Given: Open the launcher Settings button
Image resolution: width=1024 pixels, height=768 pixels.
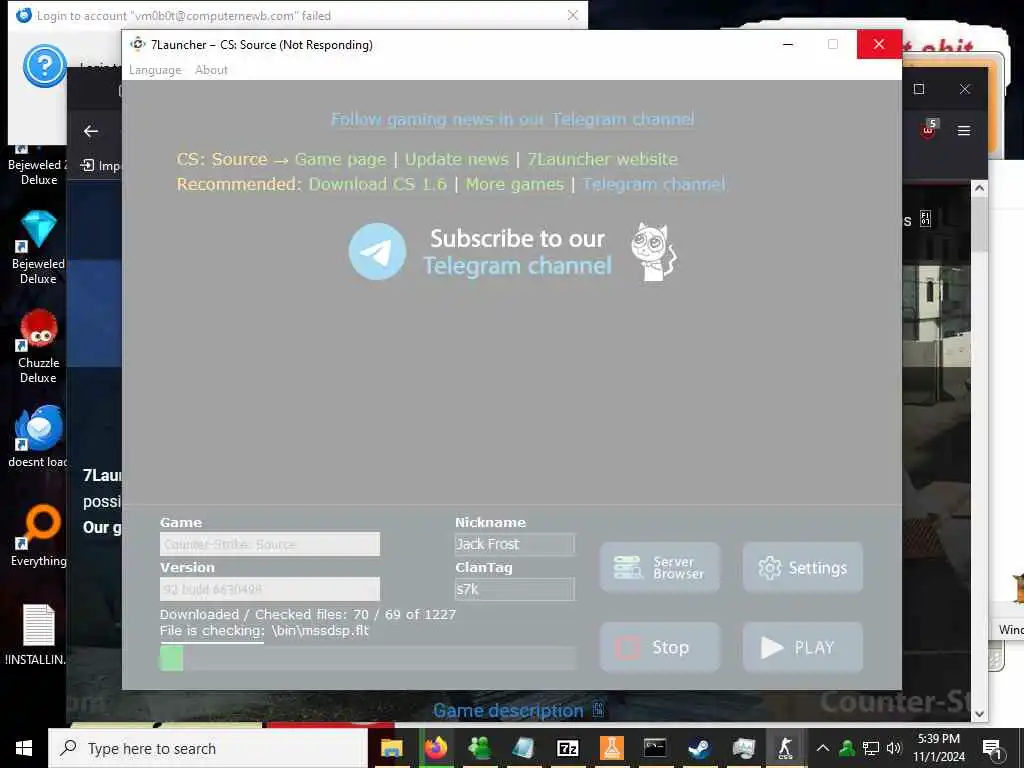Looking at the screenshot, I should (803, 568).
